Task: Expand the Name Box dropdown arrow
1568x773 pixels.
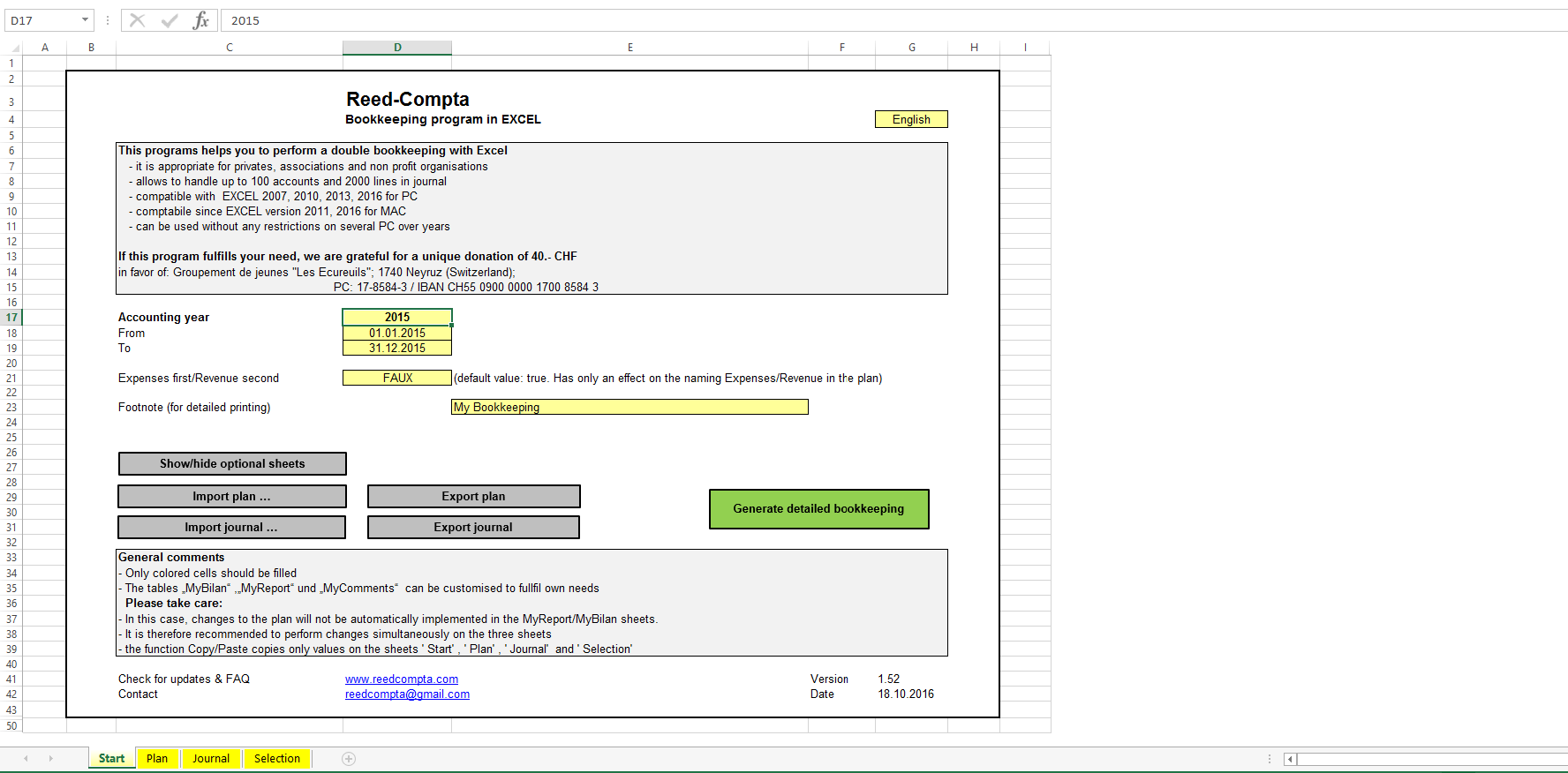Action: pos(85,20)
